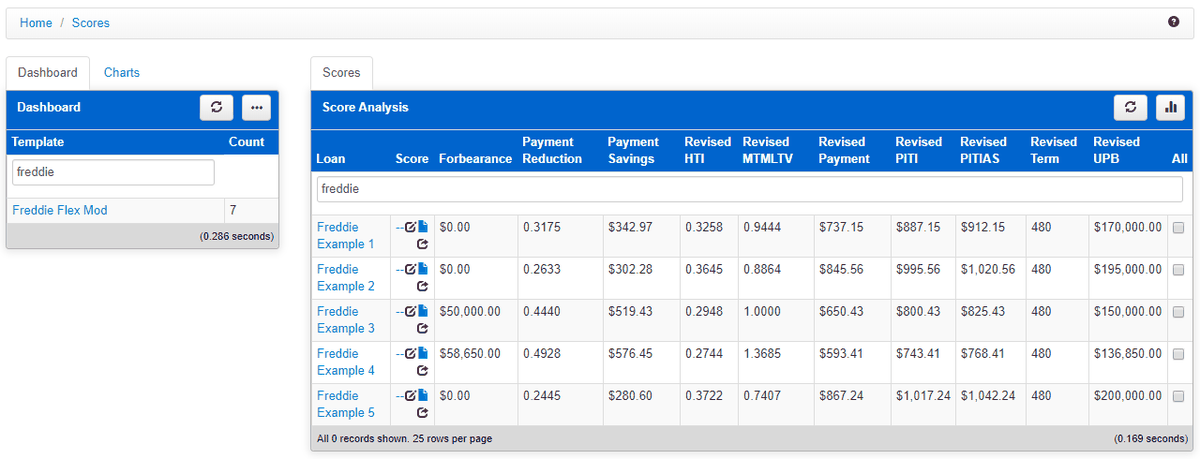Open Freddie Example 5 loan
This screenshot has width=1200, height=459.
[x=346, y=404]
